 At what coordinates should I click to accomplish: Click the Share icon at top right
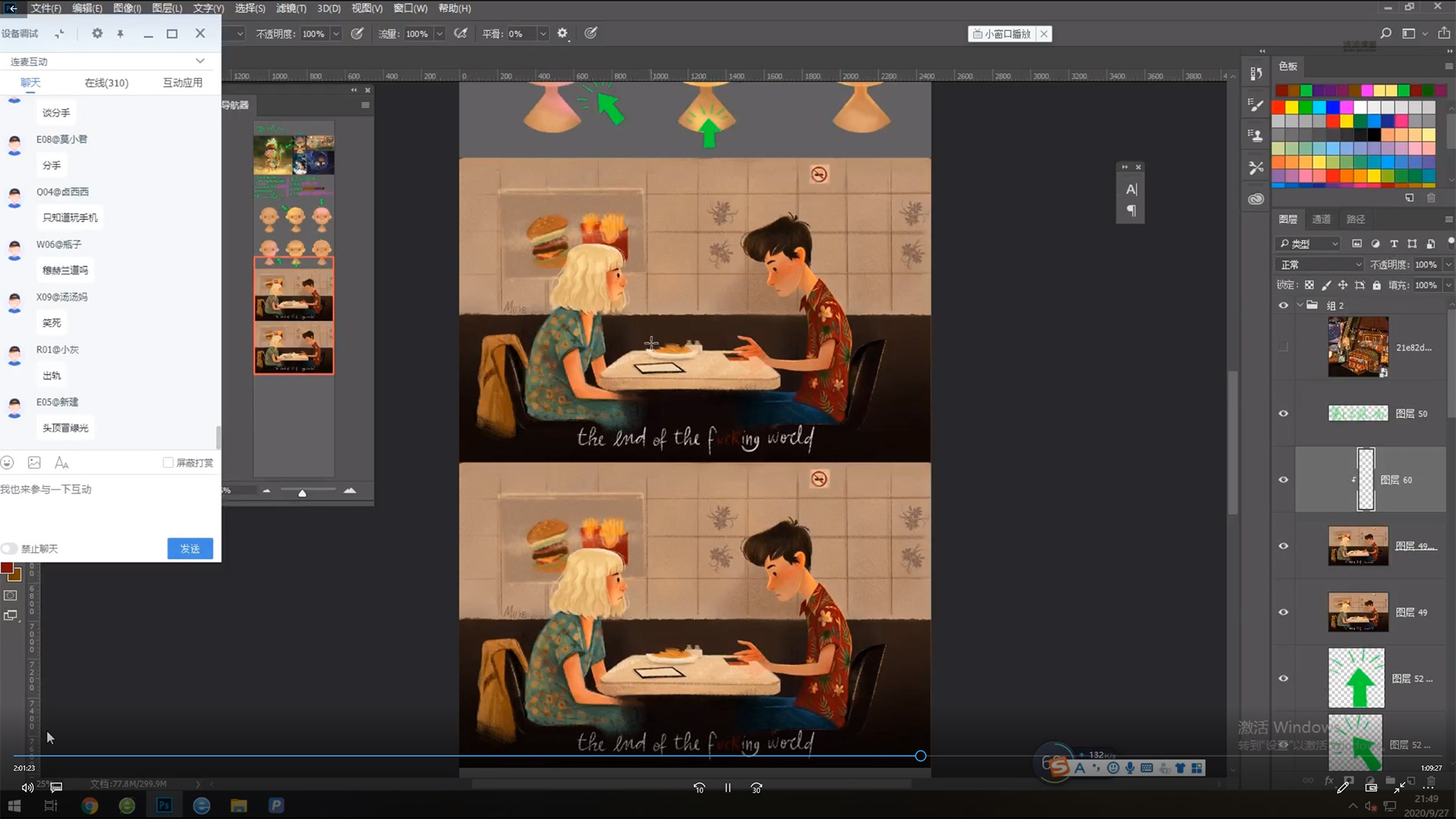pyautogui.click(x=1444, y=33)
